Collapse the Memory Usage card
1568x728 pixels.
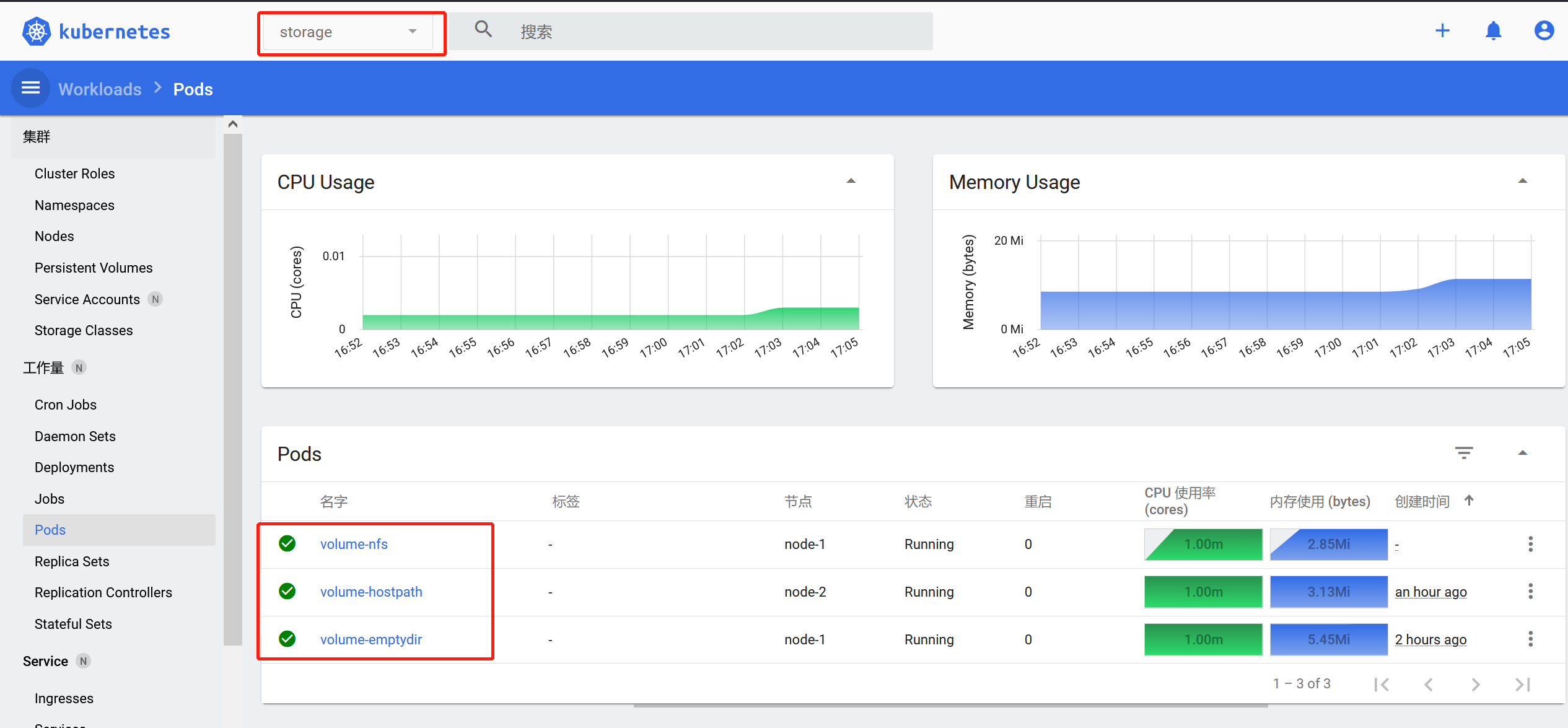[1523, 182]
